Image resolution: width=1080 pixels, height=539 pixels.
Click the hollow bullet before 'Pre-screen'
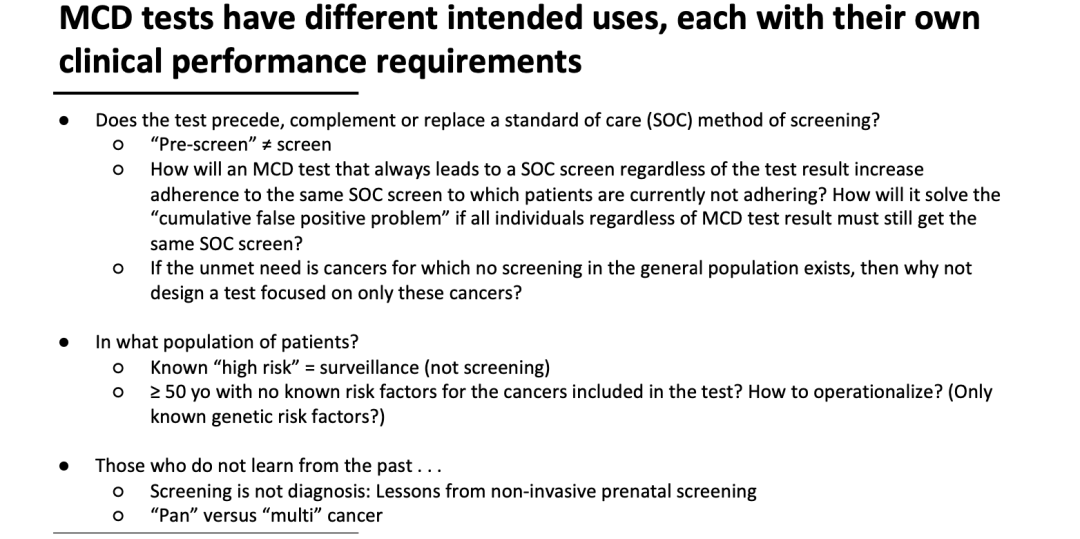[118, 145]
